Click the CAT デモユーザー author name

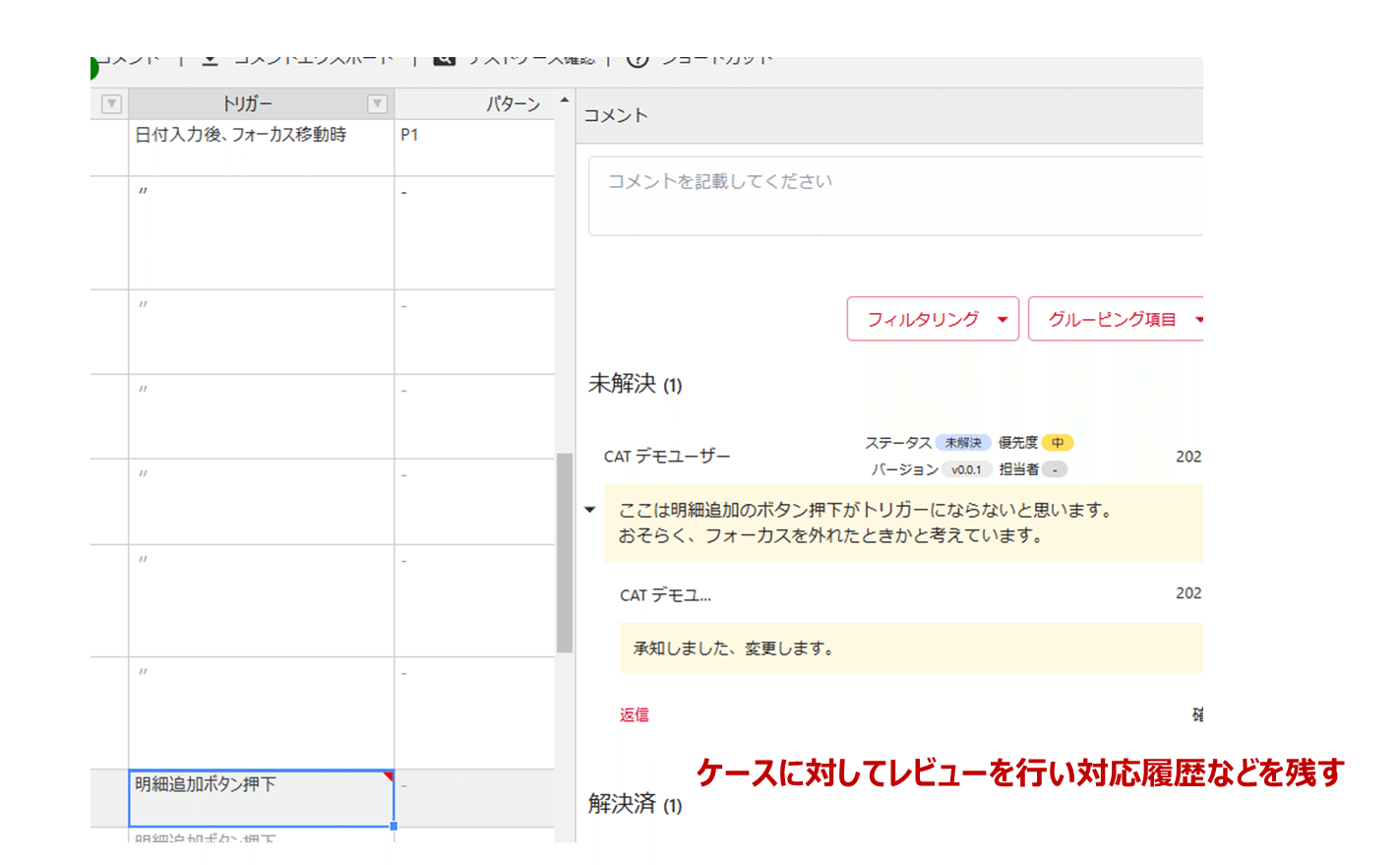click(x=667, y=456)
